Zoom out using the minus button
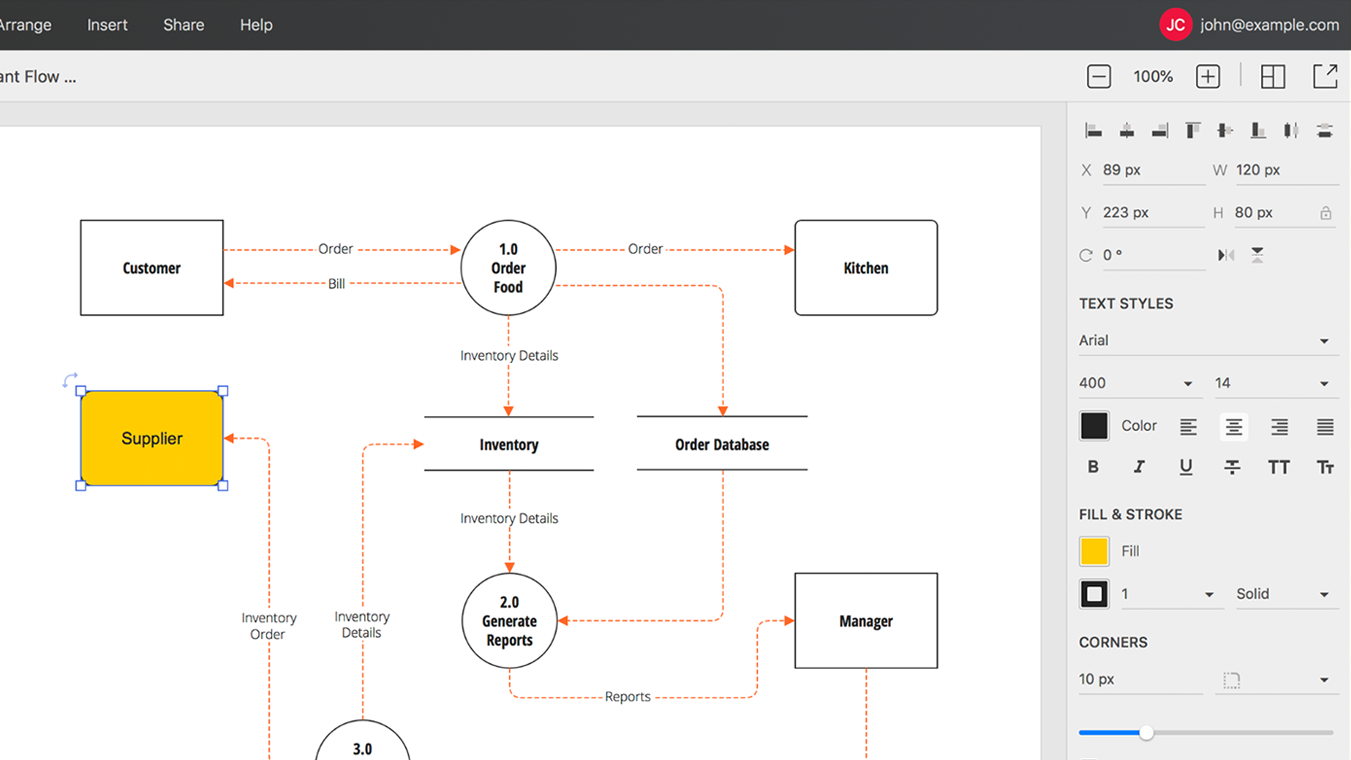 click(1099, 75)
